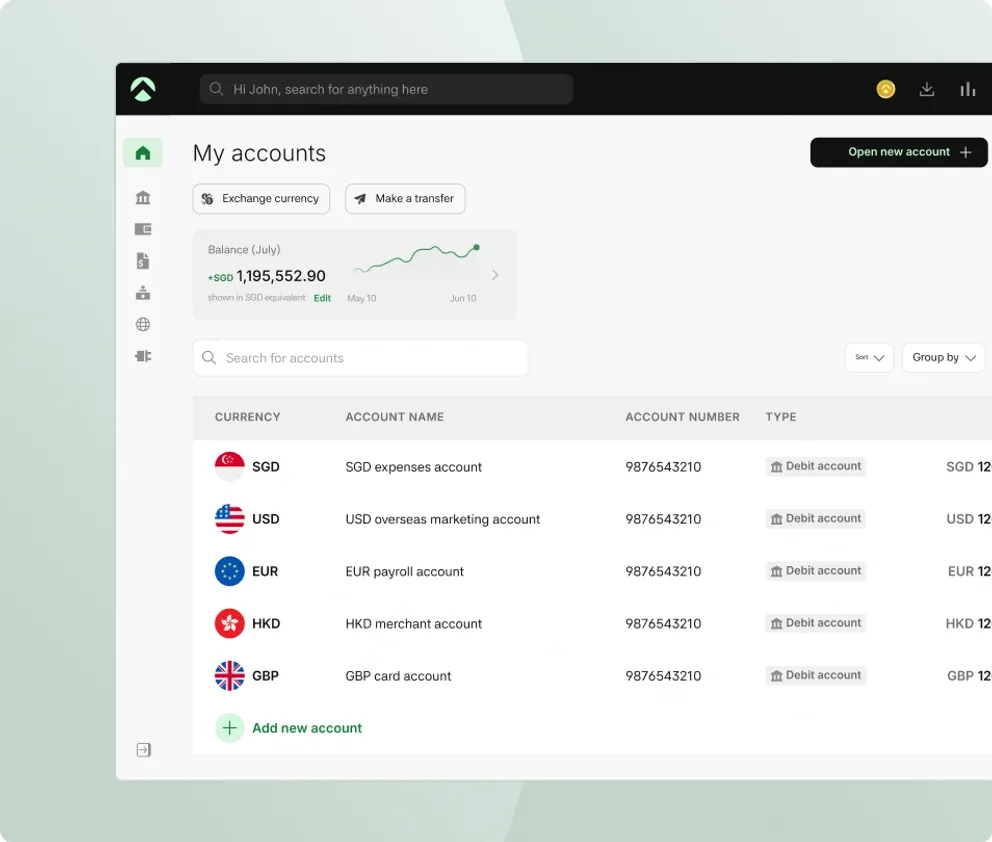Click the balance trend line chart
992x842 pixels.
click(x=416, y=258)
